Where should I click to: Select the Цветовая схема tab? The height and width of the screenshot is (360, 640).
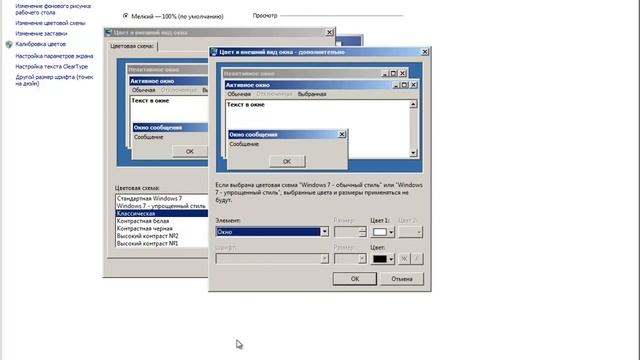132,46
